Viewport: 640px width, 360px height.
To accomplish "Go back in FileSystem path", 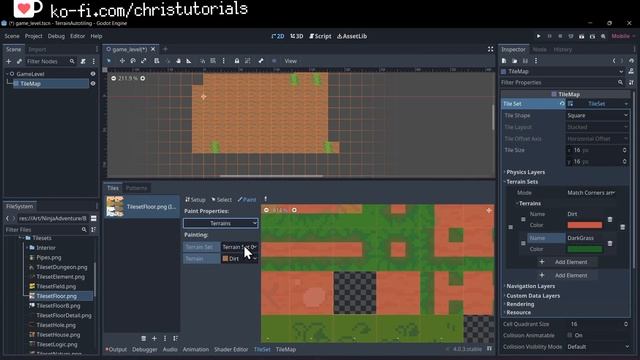I will [7, 218].
